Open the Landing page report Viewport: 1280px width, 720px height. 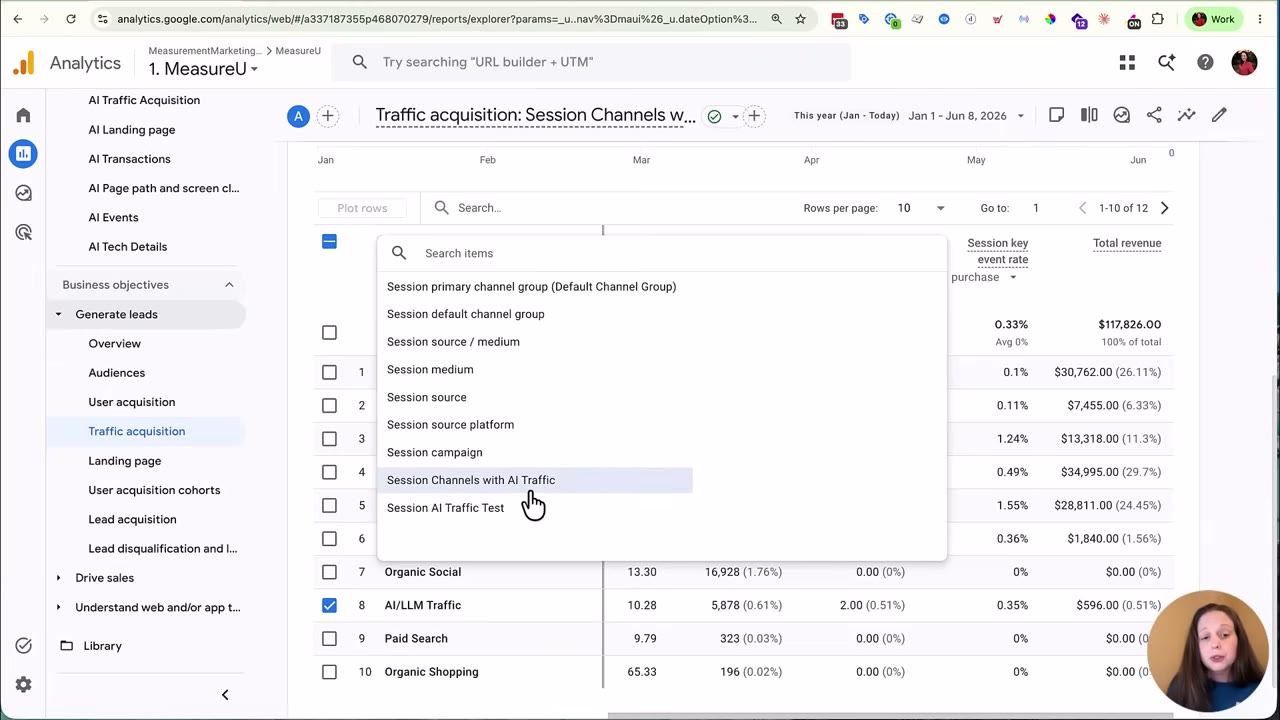click(x=124, y=461)
